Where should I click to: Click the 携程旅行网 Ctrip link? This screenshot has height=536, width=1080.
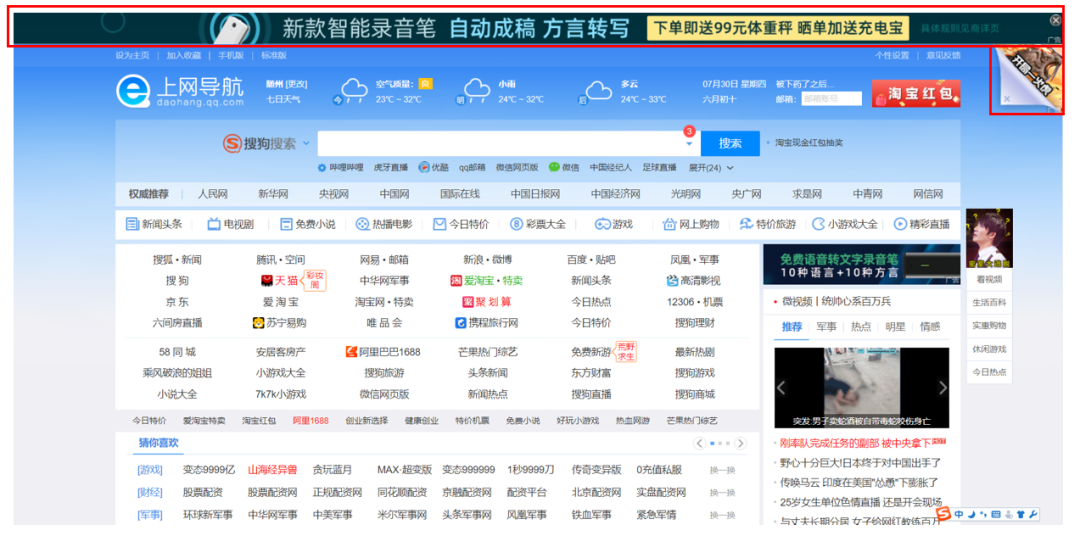point(486,322)
